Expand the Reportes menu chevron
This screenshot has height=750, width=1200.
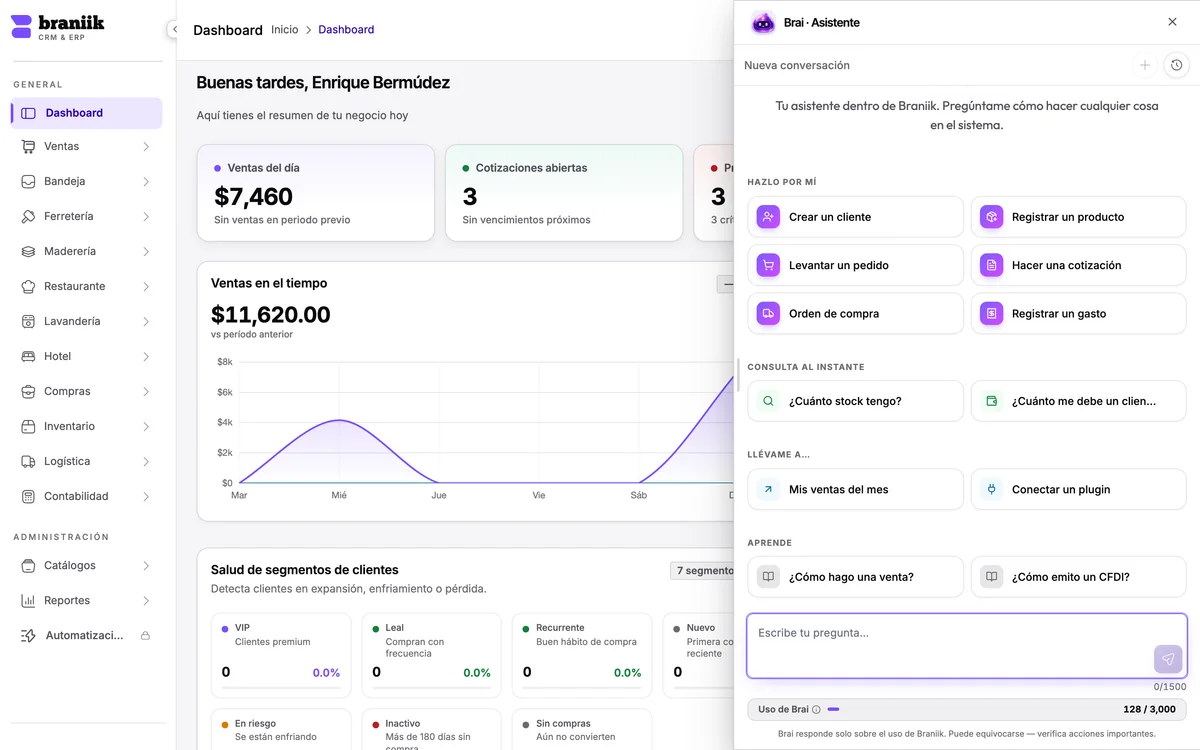[146, 600]
